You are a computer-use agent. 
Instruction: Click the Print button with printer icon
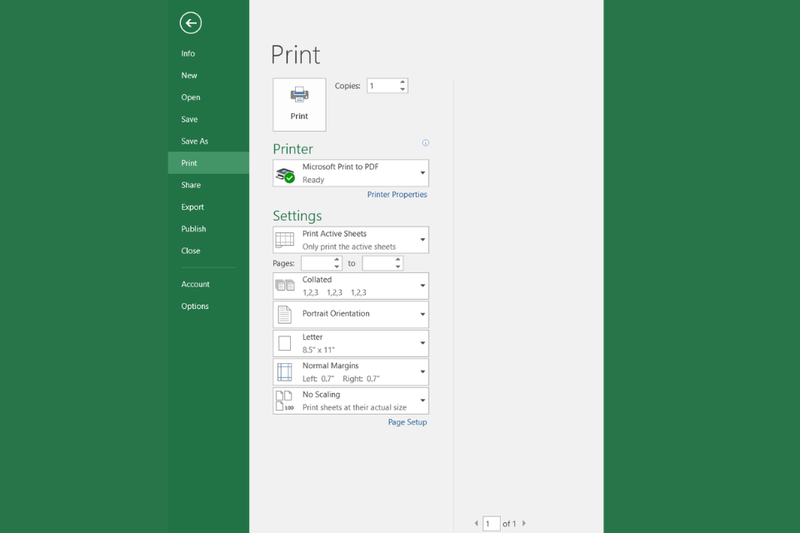[299, 103]
